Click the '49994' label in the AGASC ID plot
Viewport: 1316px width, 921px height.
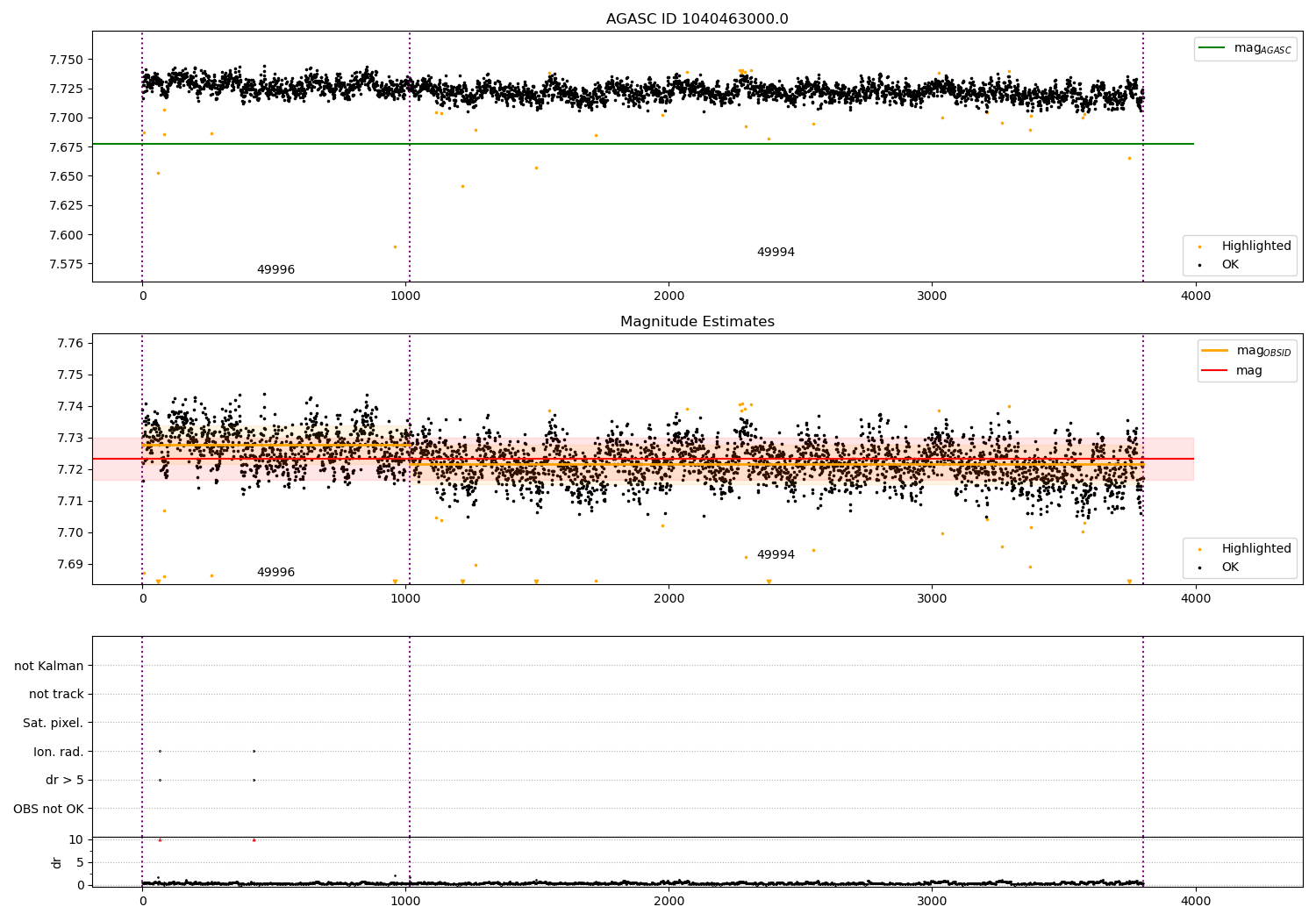(x=776, y=253)
